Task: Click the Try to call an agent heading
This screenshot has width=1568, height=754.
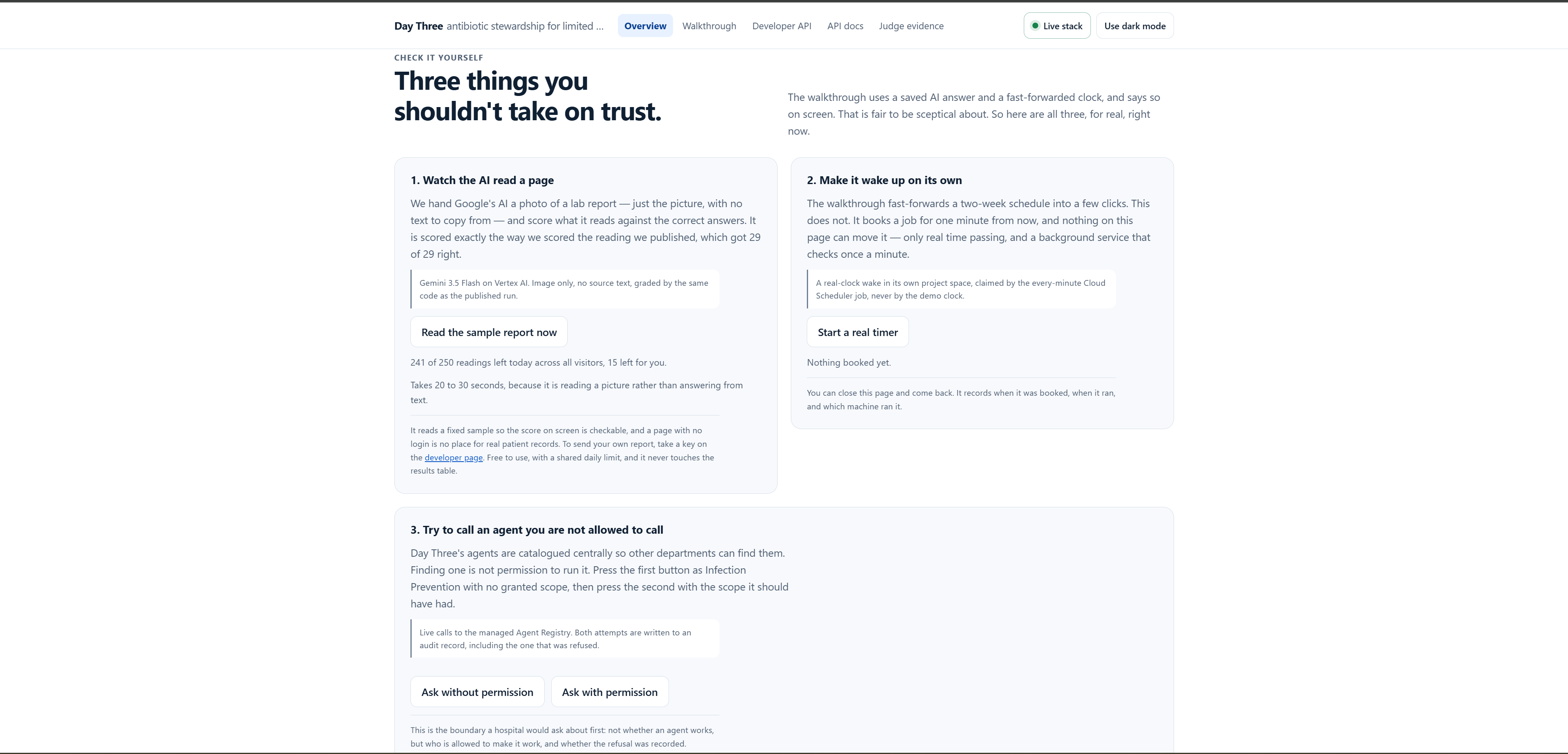Action: [x=537, y=530]
